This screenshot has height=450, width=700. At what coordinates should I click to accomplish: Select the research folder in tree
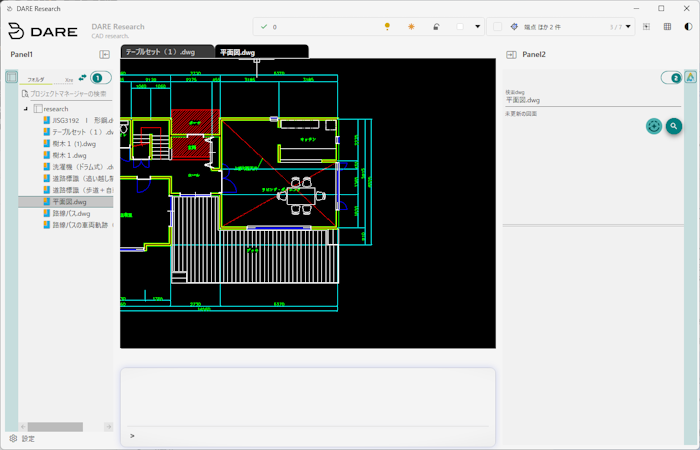tap(56, 109)
